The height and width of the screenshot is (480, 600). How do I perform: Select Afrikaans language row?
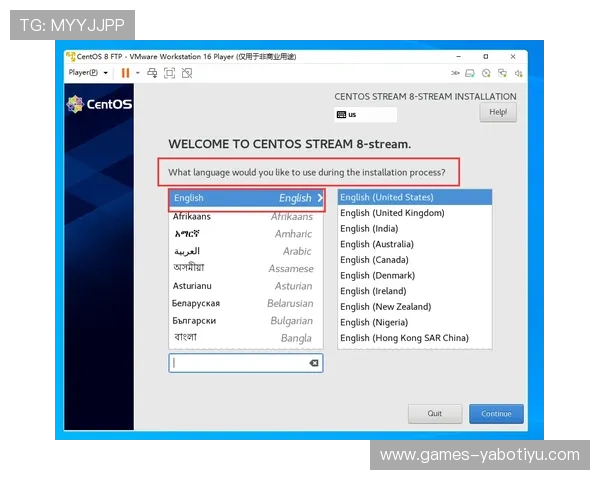pos(246,217)
